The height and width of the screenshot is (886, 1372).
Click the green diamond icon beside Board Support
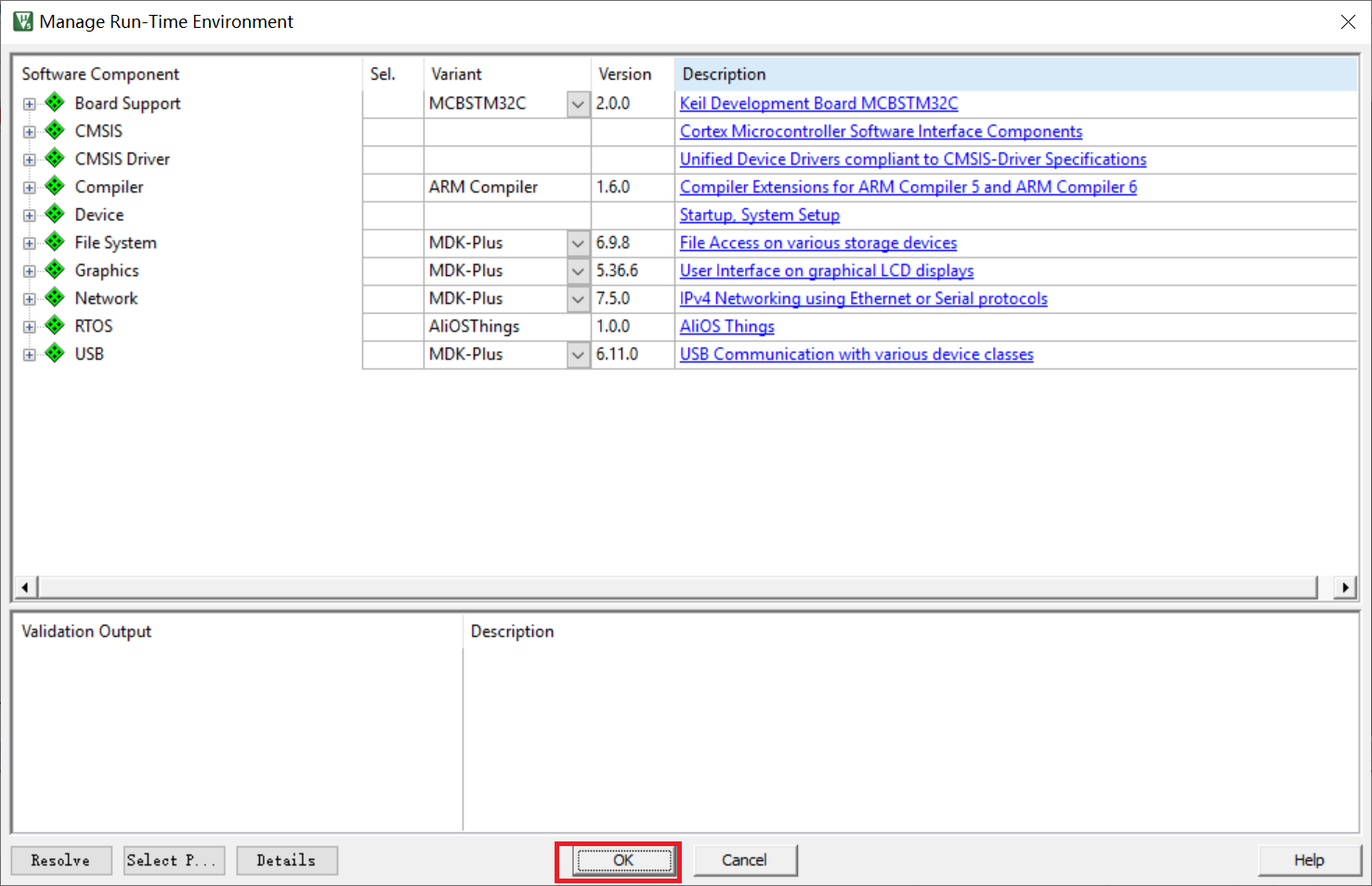tap(56, 102)
